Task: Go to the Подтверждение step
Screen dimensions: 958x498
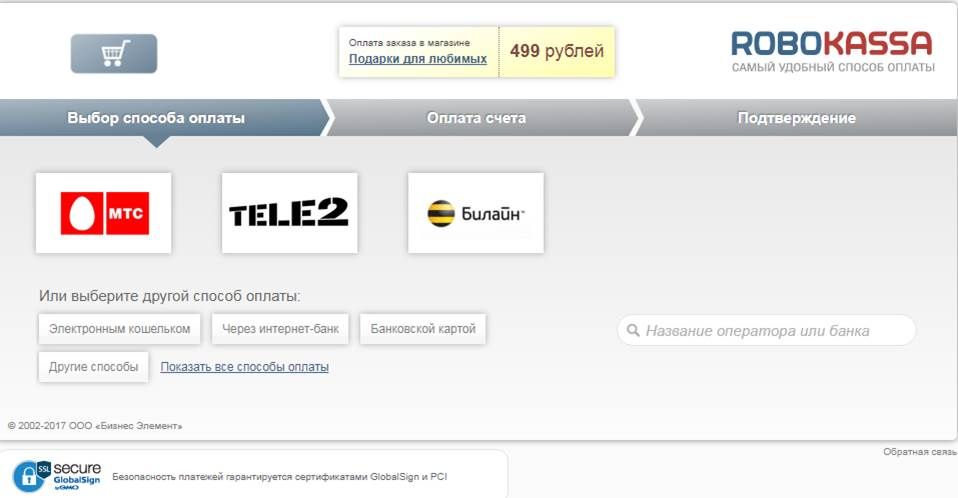Action: [796, 118]
